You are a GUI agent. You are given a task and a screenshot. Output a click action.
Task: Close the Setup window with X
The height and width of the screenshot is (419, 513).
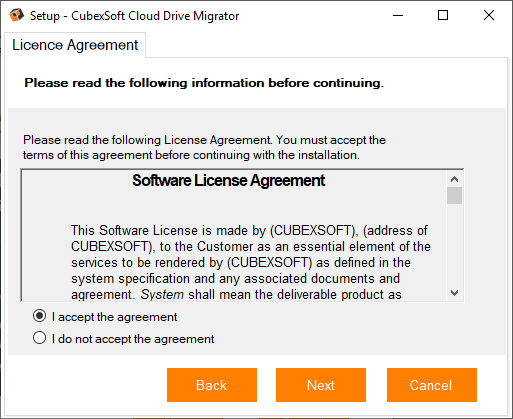point(489,15)
